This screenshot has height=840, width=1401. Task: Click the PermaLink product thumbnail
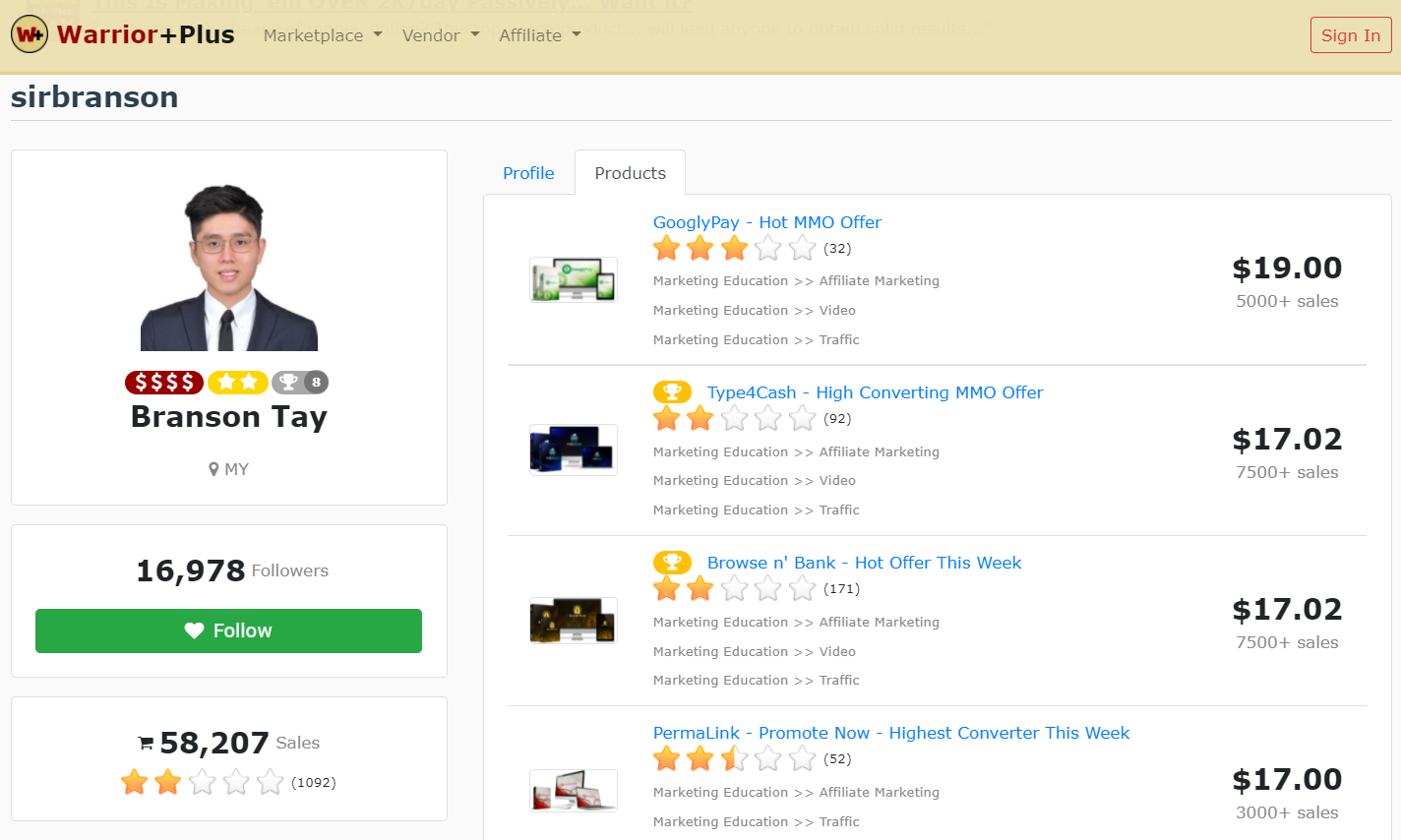(x=574, y=790)
